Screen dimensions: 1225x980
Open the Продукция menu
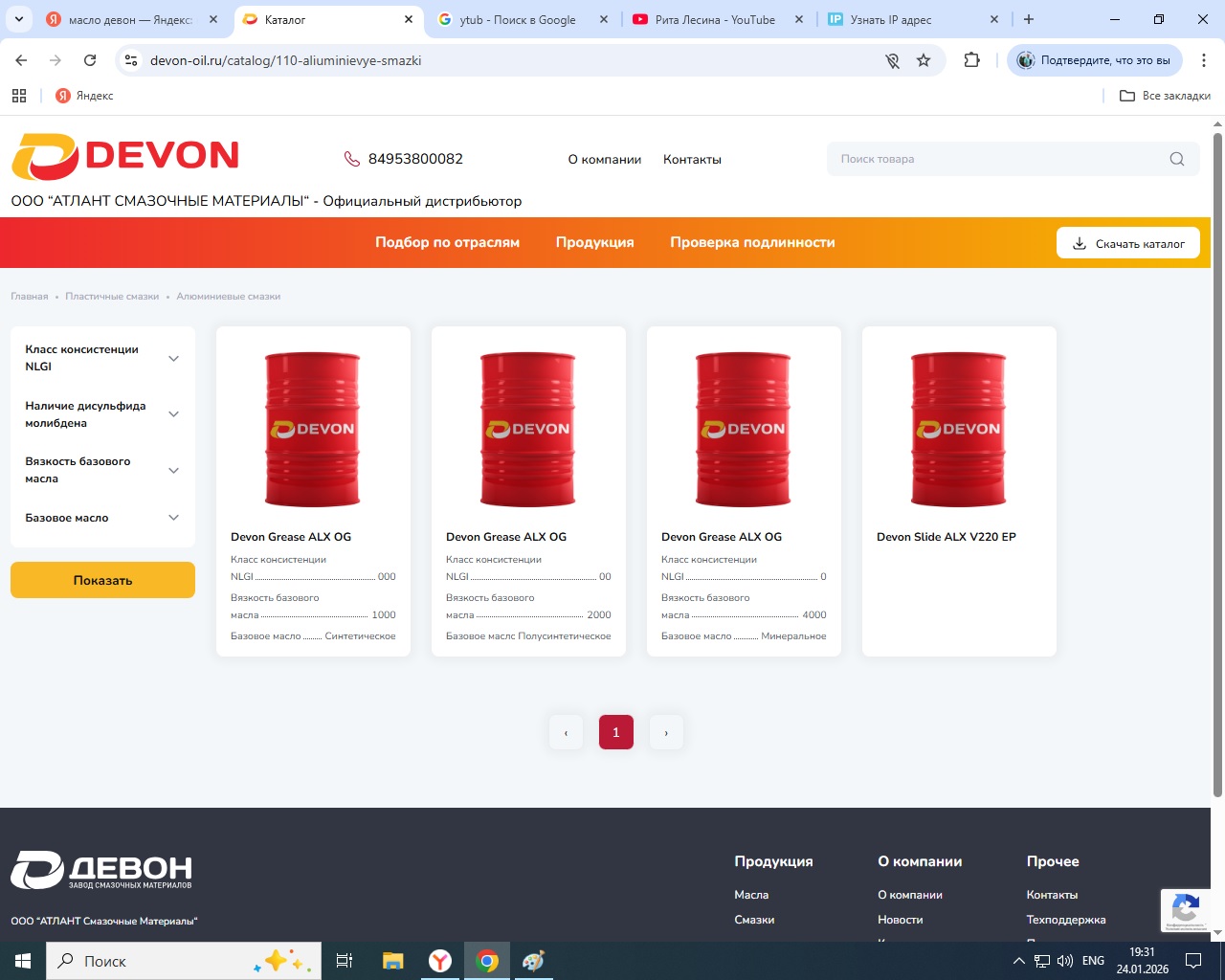point(594,242)
